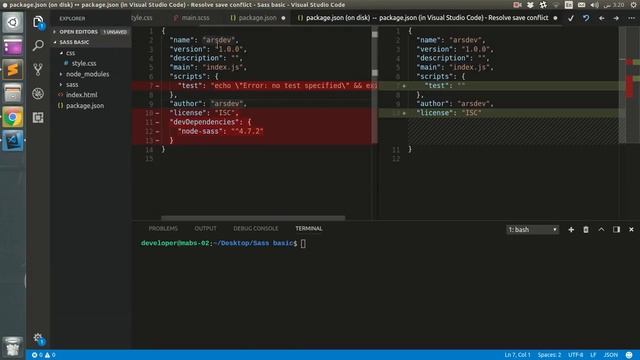
Task: Click the error count in status bar
Action: point(37,355)
